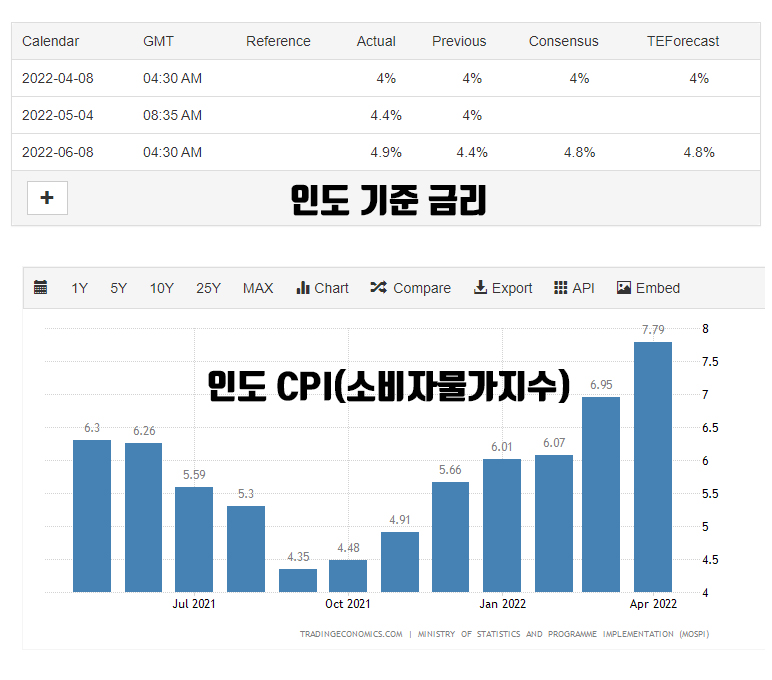This screenshot has width=772, height=680.
Task: Click the Actual column header
Action: tap(376, 41)
